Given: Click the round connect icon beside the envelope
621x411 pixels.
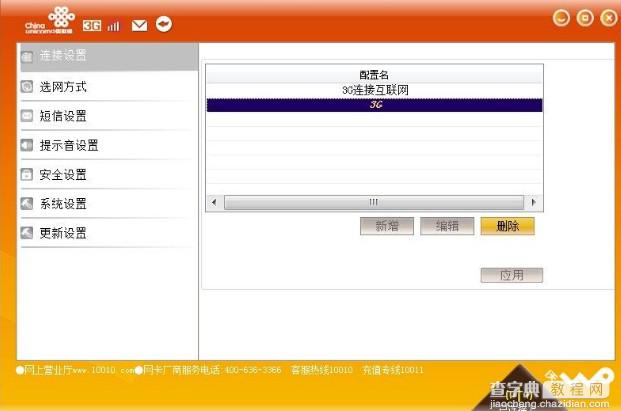Looking at the screenshot, I should 164,25.
